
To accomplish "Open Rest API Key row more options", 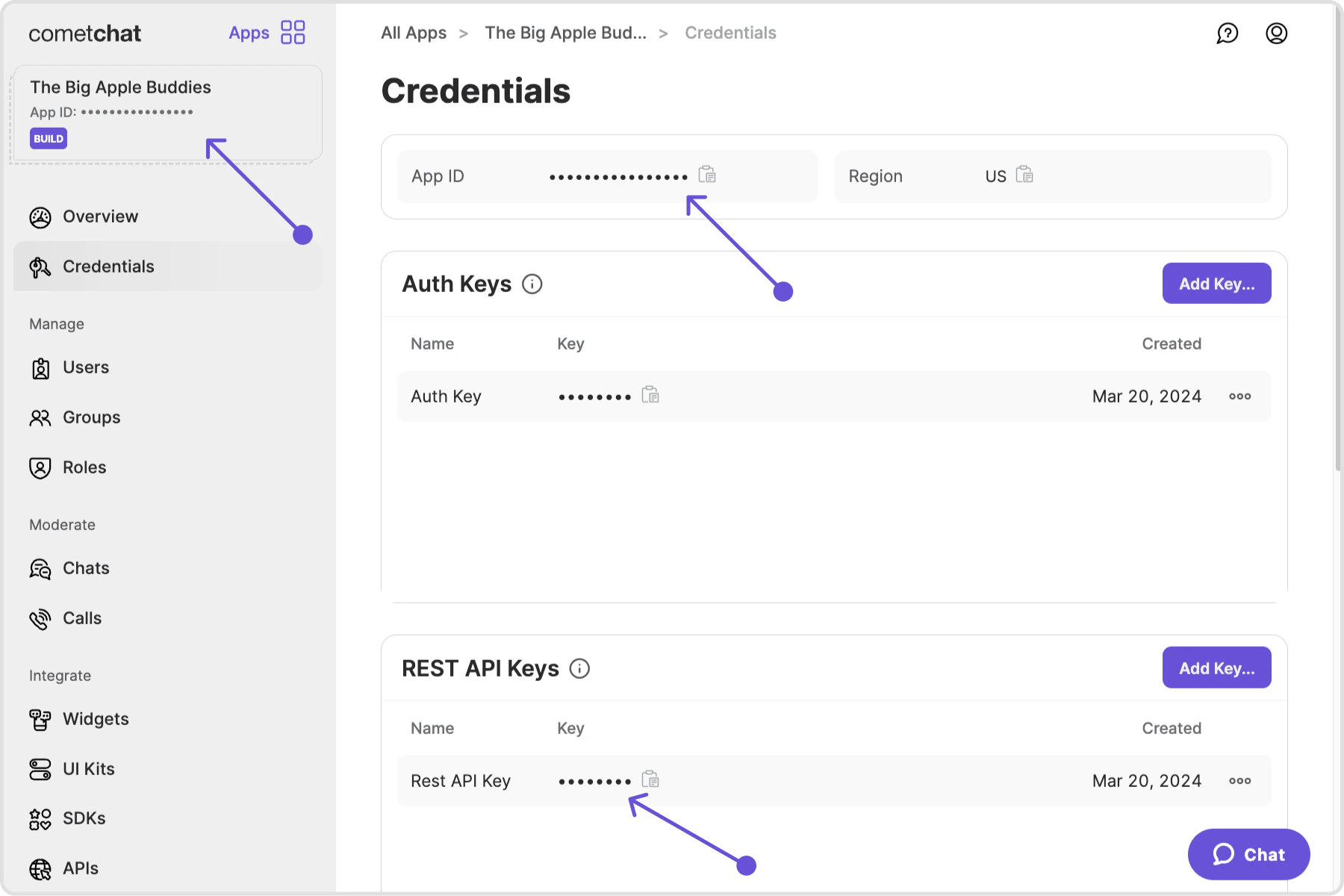I will (x=1239, y=781).
